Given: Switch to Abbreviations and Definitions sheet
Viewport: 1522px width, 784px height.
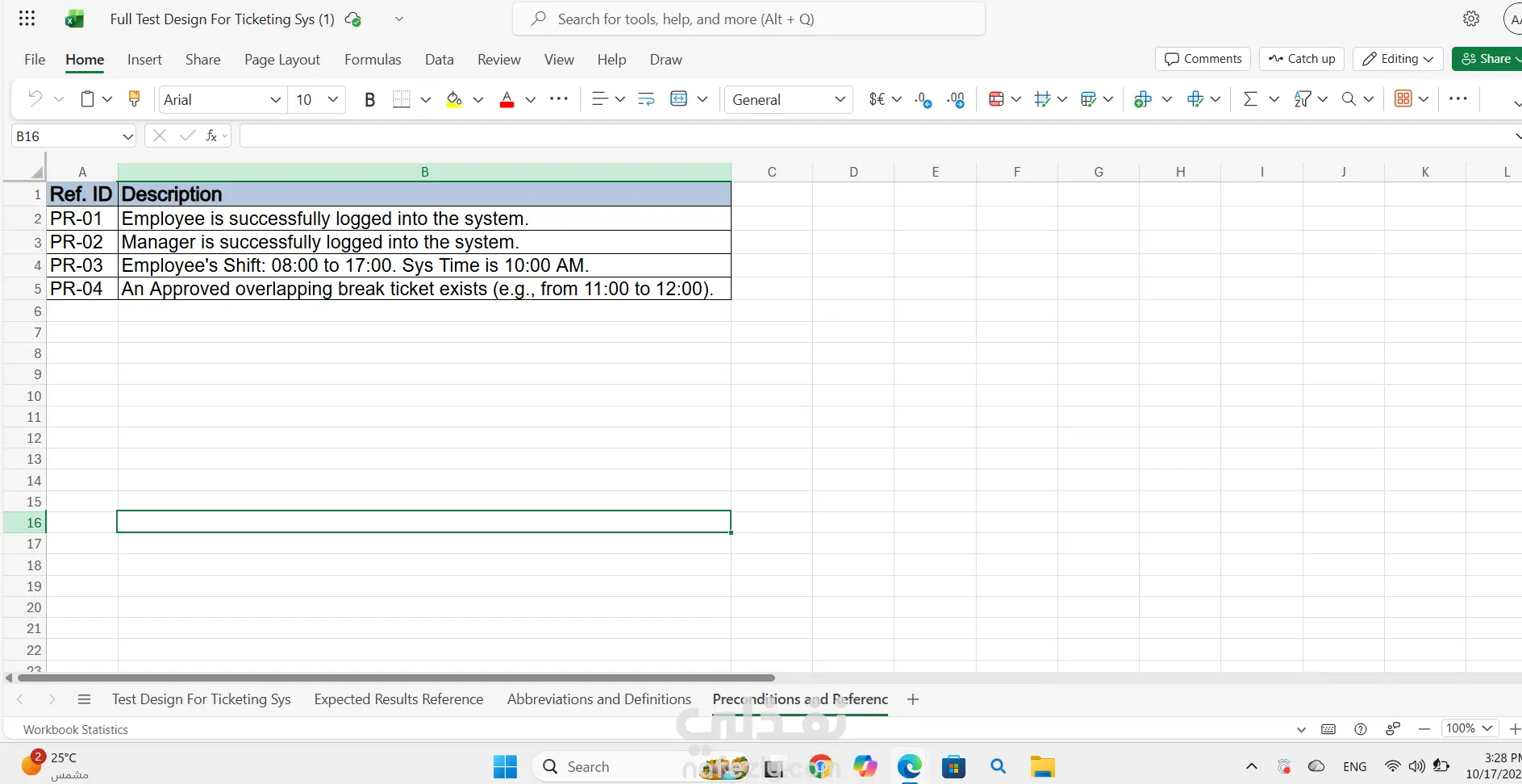Looking at the screenshot, I should coord(599,699).
